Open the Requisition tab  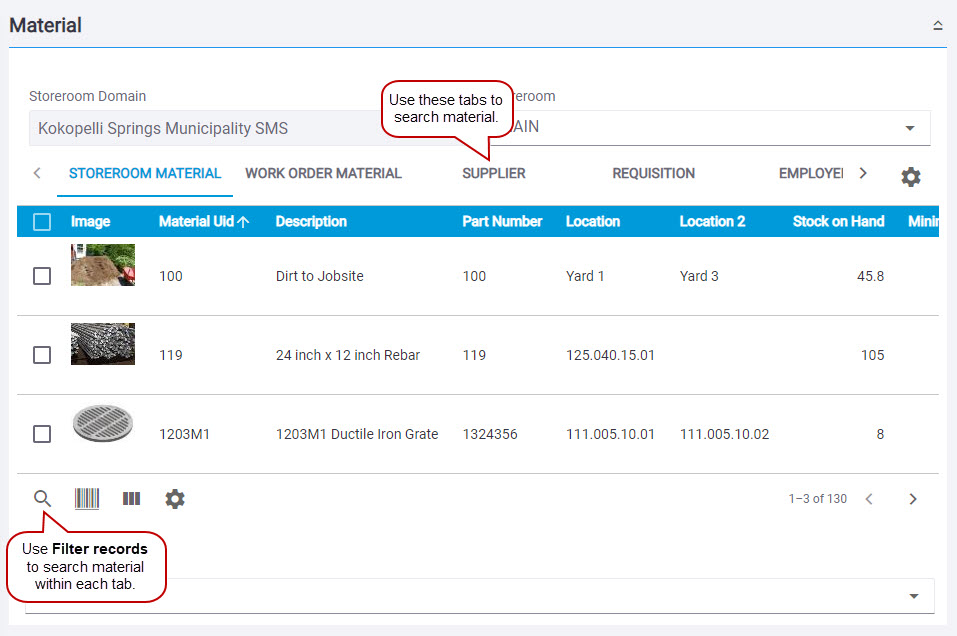(653, 174)
